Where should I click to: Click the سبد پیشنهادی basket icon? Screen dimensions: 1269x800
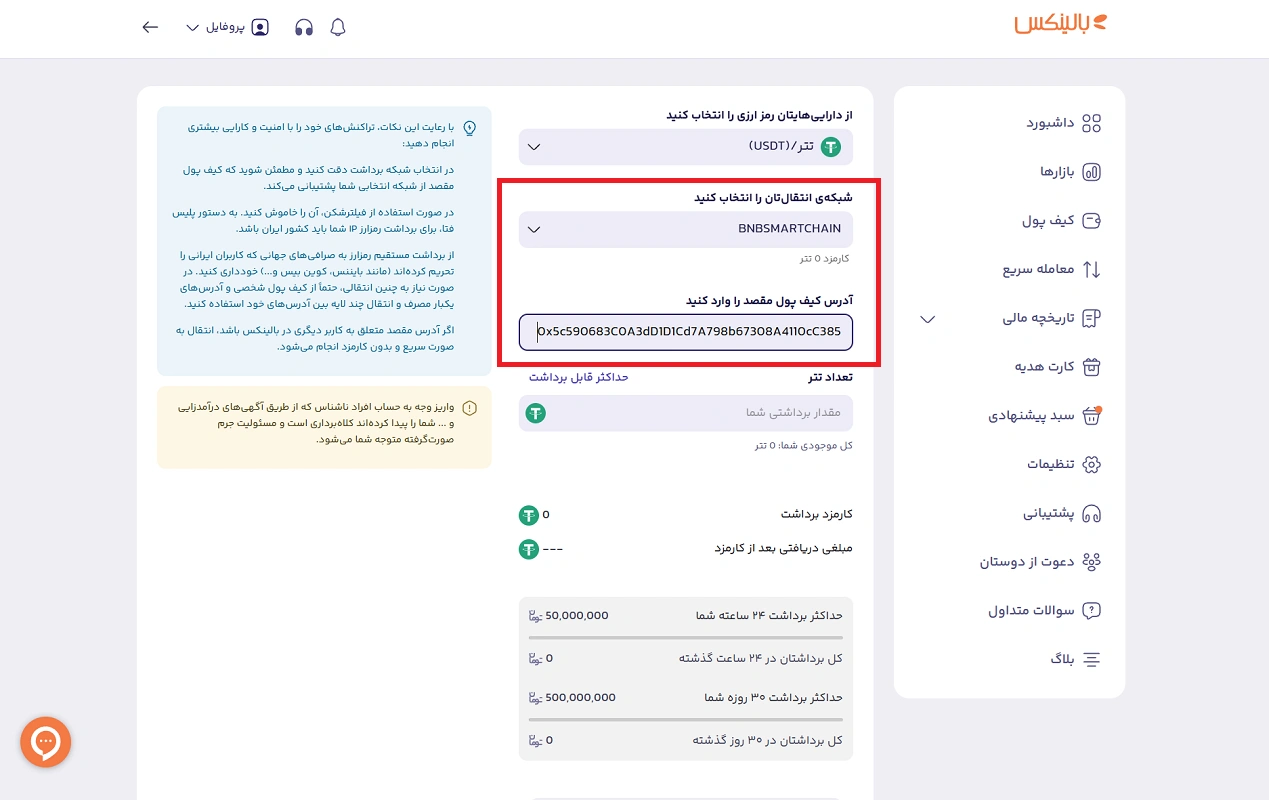pyautogui.click(x=1091, y=415)
